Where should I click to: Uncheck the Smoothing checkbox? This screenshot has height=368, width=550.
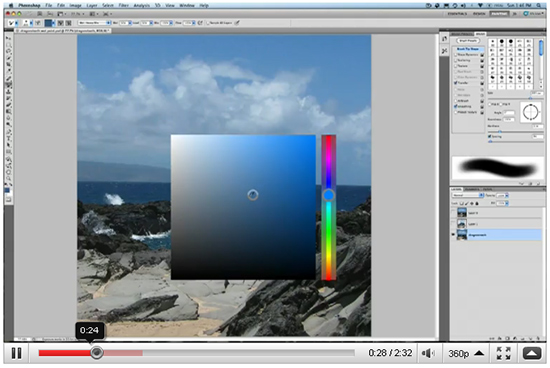click(x=456, y=106)
